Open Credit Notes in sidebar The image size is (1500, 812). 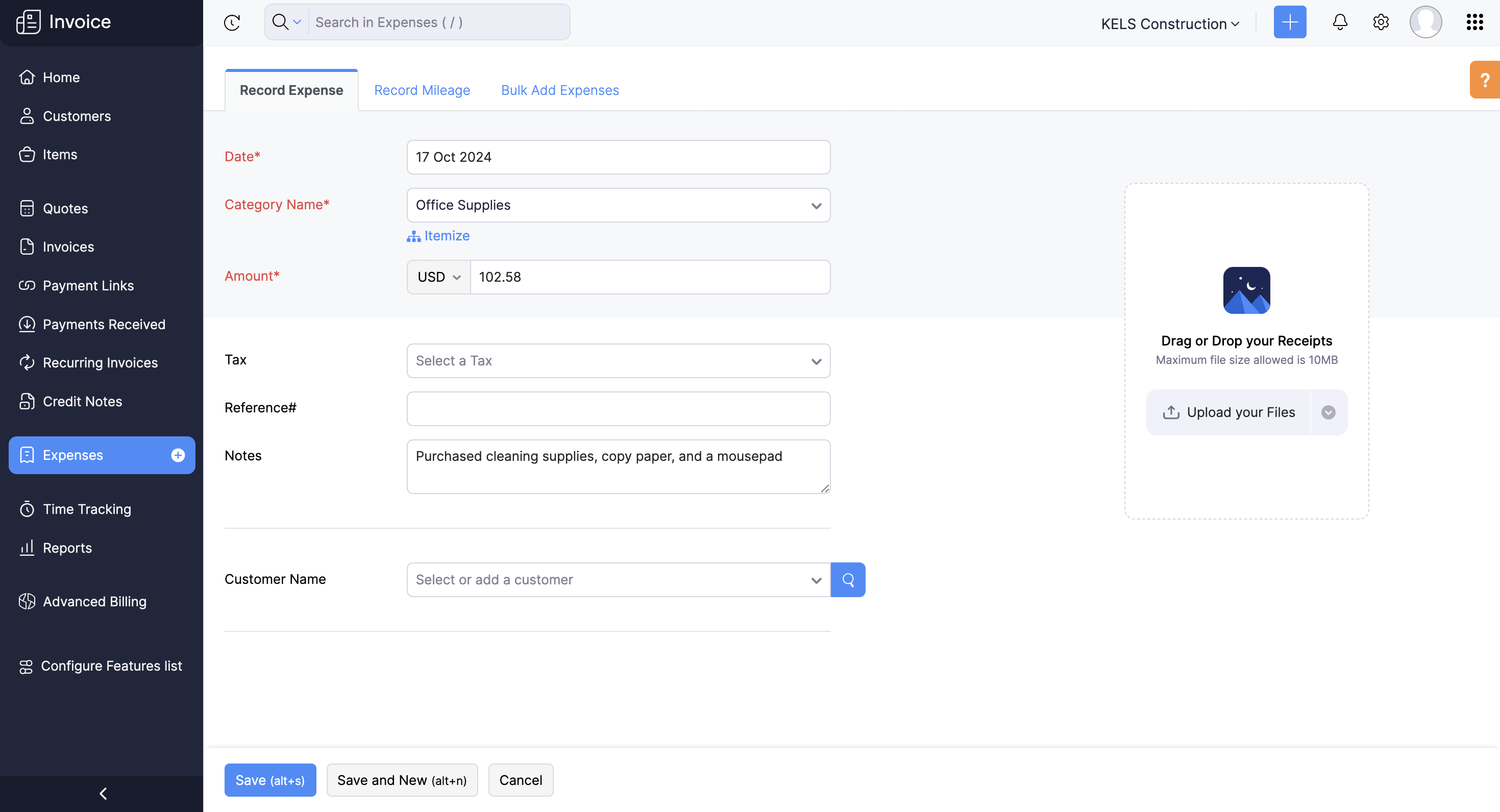pyautogui.click(x=102, y=401)
